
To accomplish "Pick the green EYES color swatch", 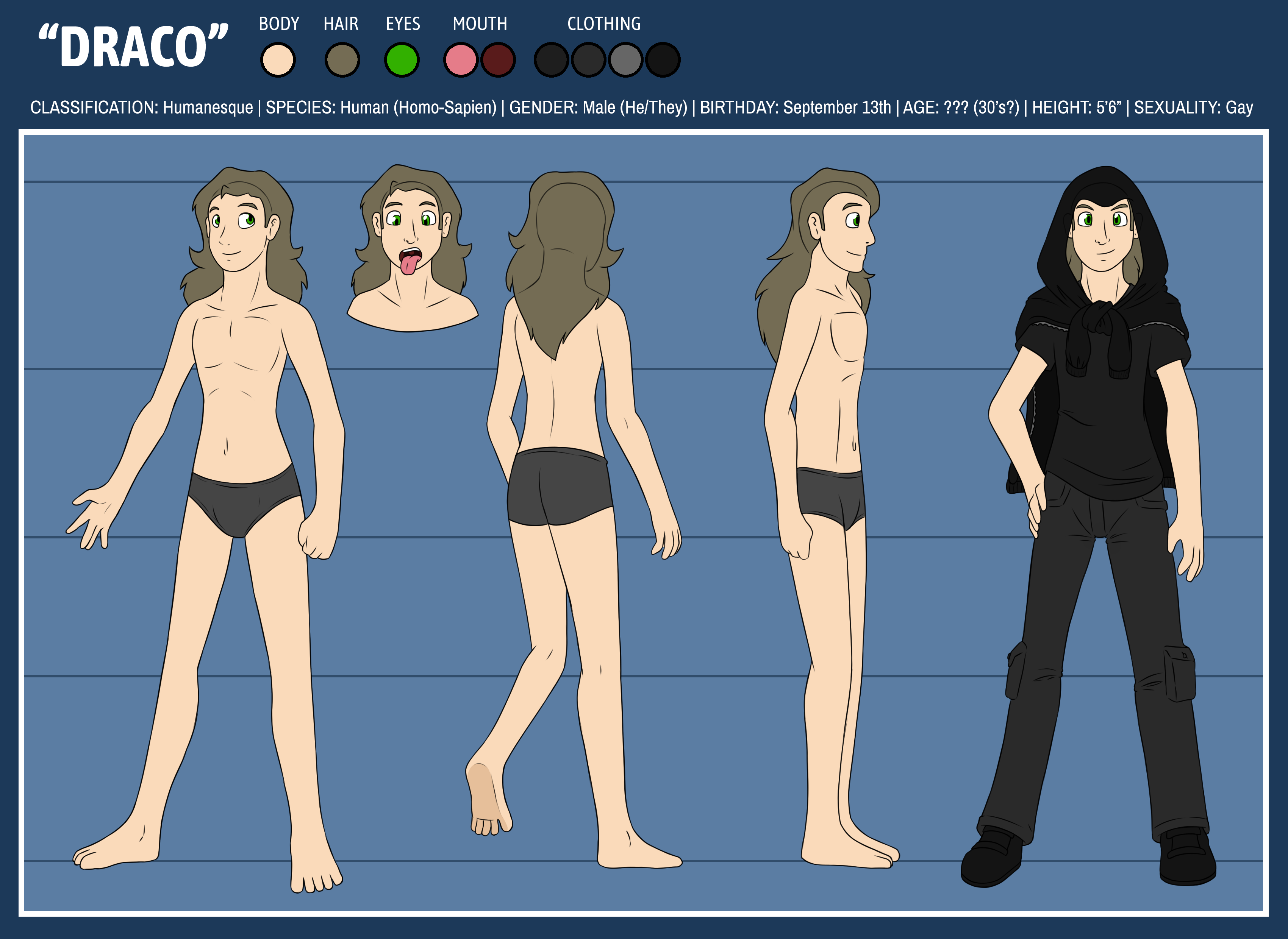I will click(x=402, y=60).
